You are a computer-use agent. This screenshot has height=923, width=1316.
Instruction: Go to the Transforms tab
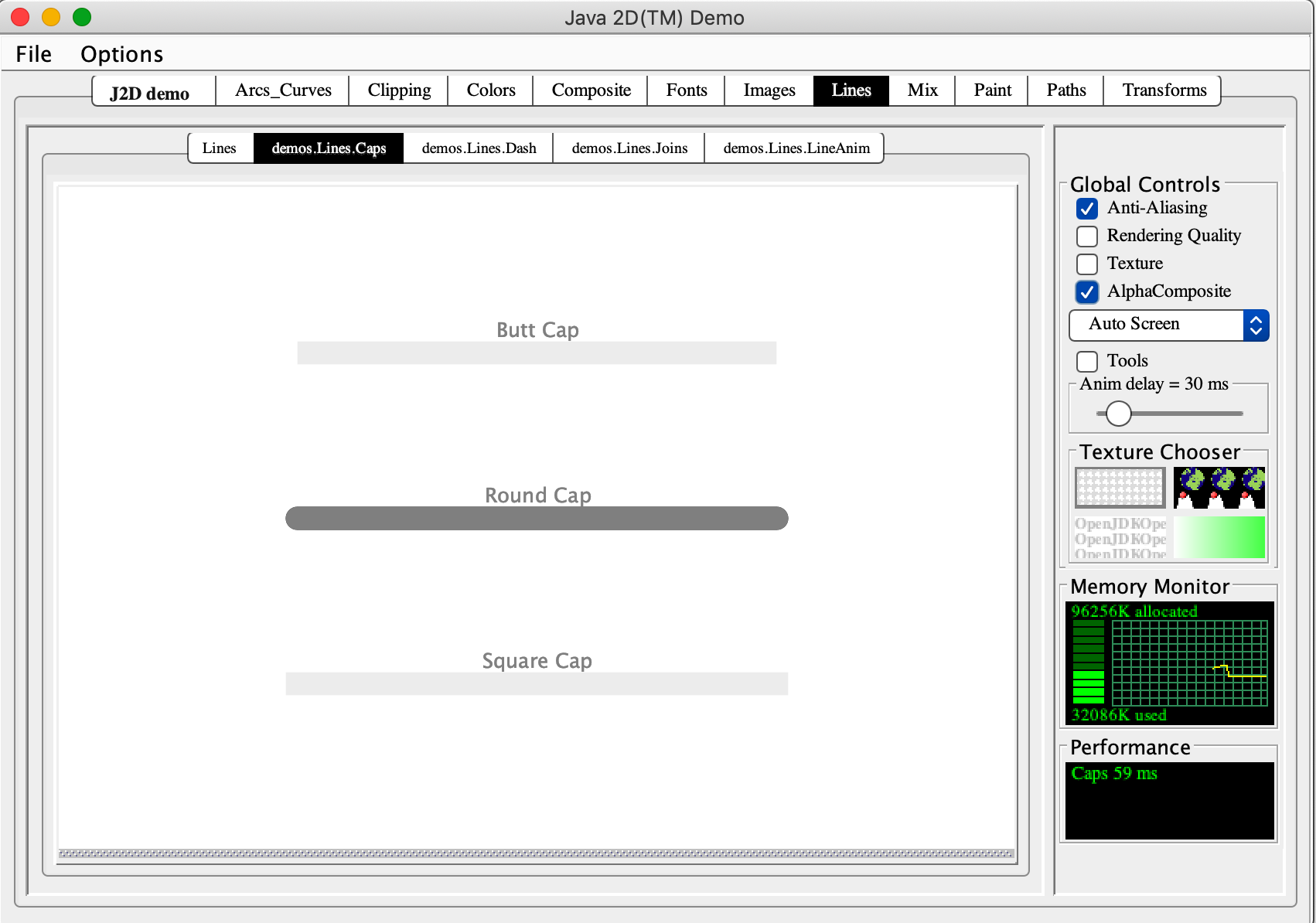click(1164, 90)
